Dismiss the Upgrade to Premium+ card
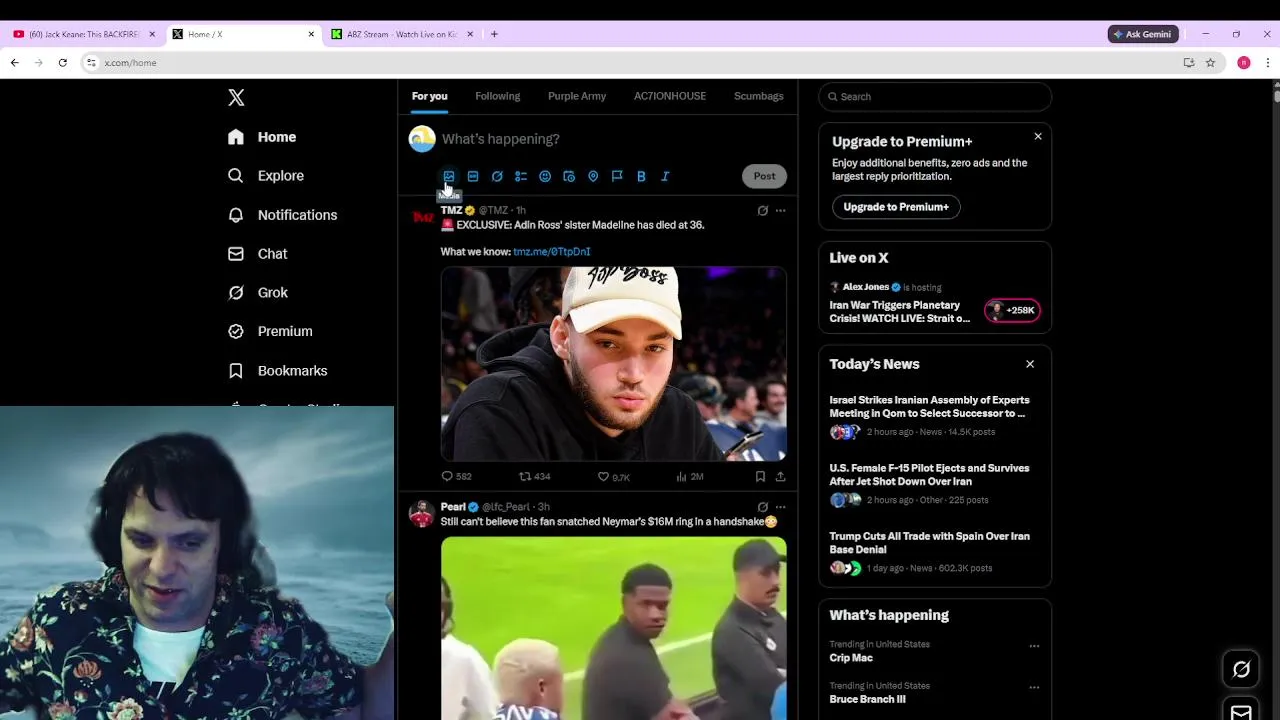This screenshot has width=1280, height=720. pyautogui.click(x=1038, y=136)
